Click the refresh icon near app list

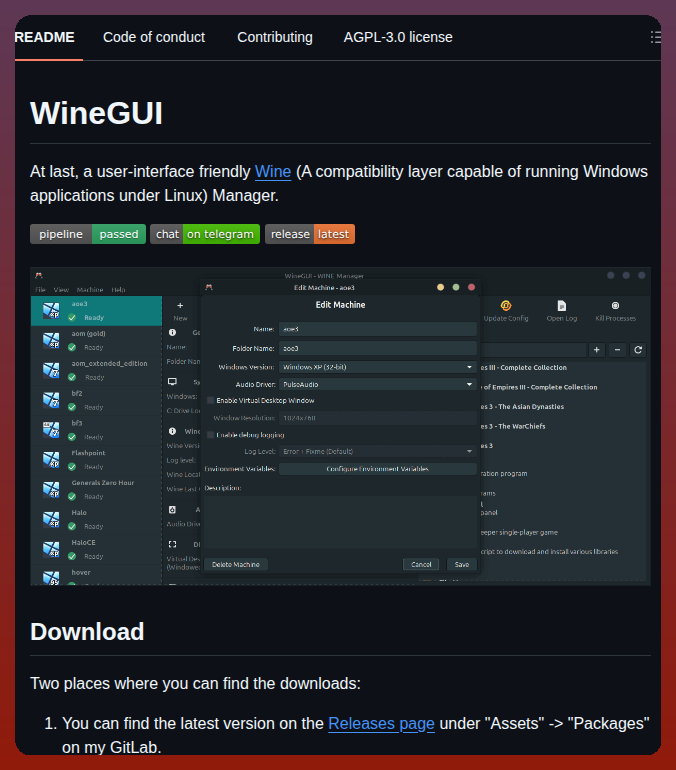click(x=638, y=350)
